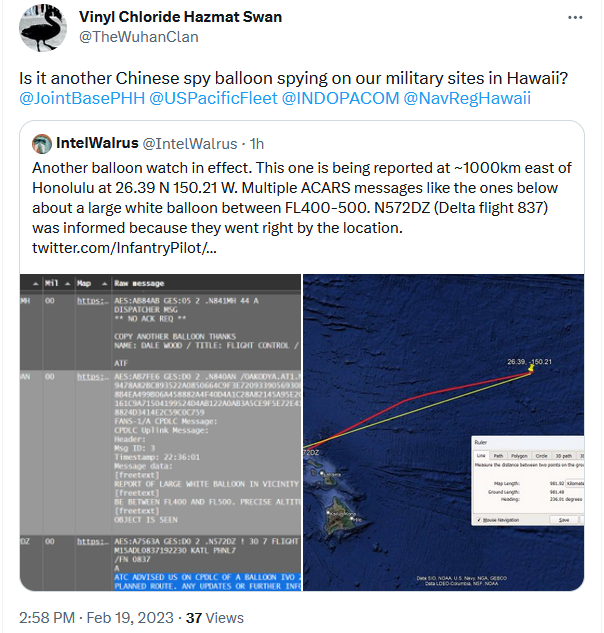Viewport: 604px width, 633px height.
Task: Open the @USPacificFleet mention
Action: tap(213, 99)
